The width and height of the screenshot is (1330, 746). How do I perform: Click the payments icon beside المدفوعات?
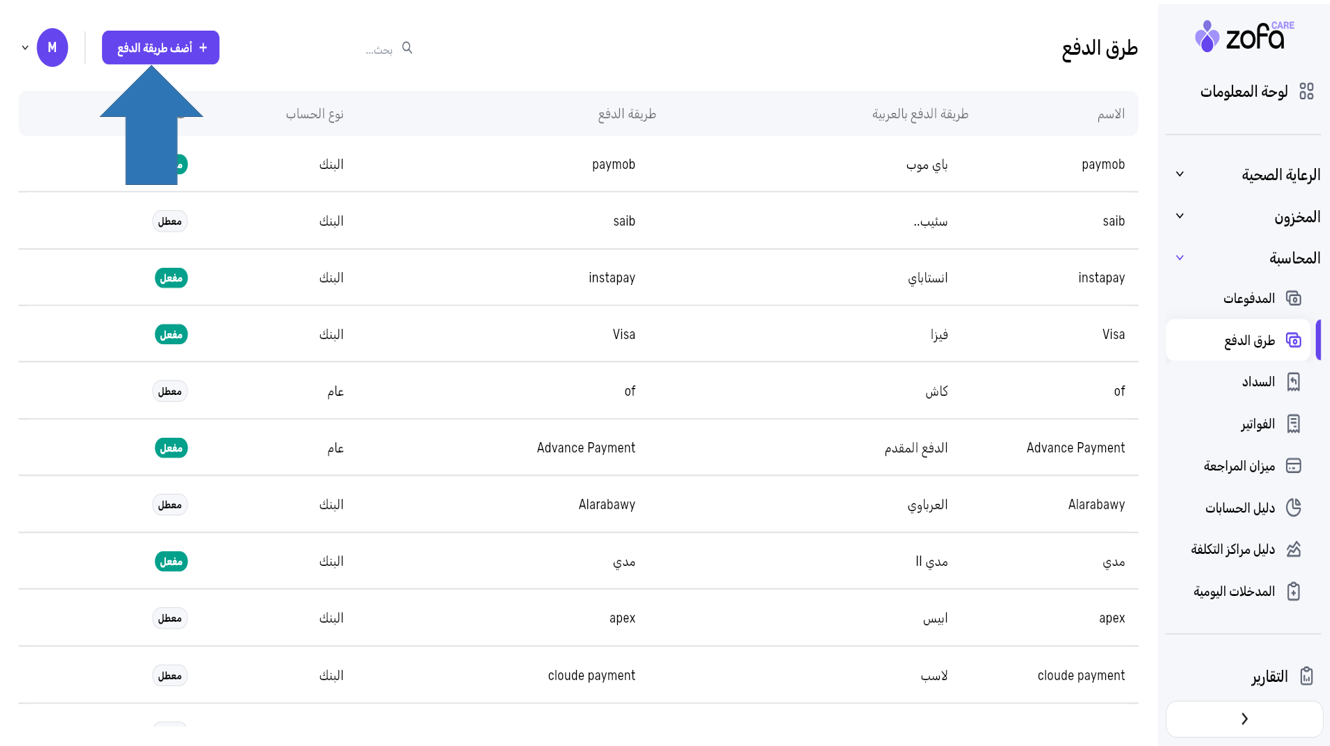(1293, 298)
